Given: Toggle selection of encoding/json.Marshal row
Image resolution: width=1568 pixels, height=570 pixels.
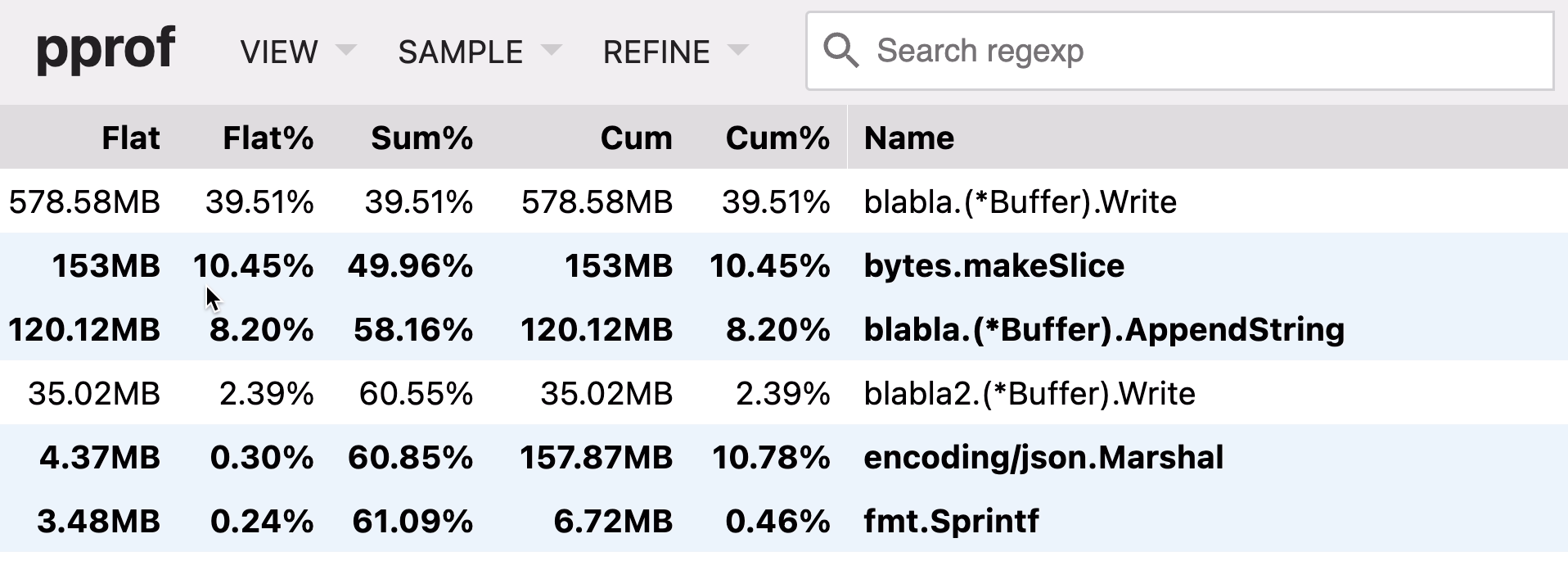Looking at the screenshot, I should 784,457.
